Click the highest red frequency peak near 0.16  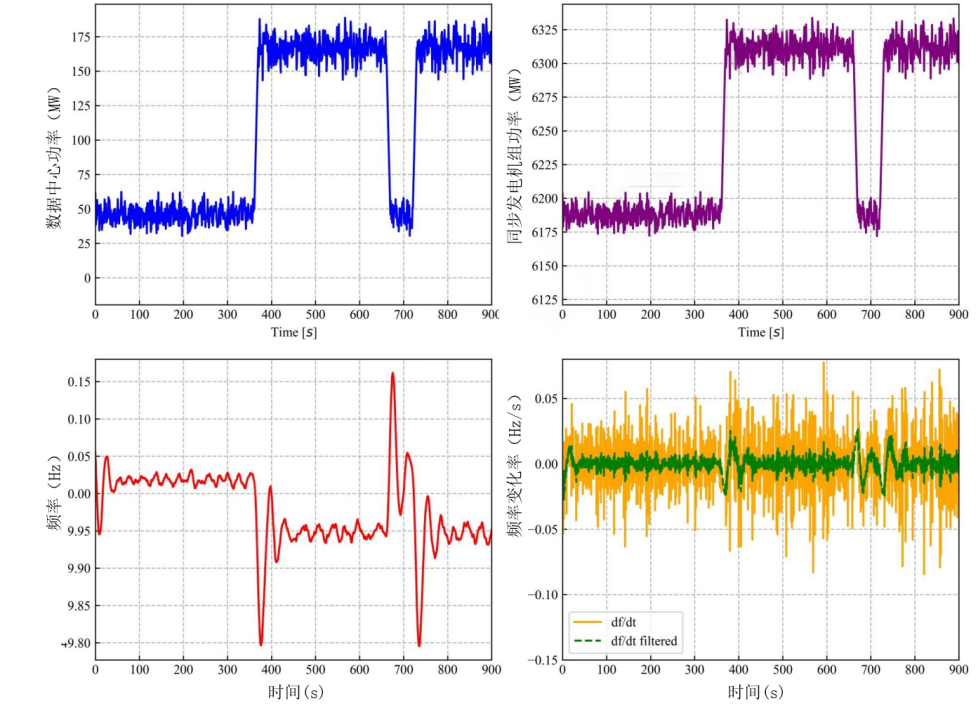393,374
